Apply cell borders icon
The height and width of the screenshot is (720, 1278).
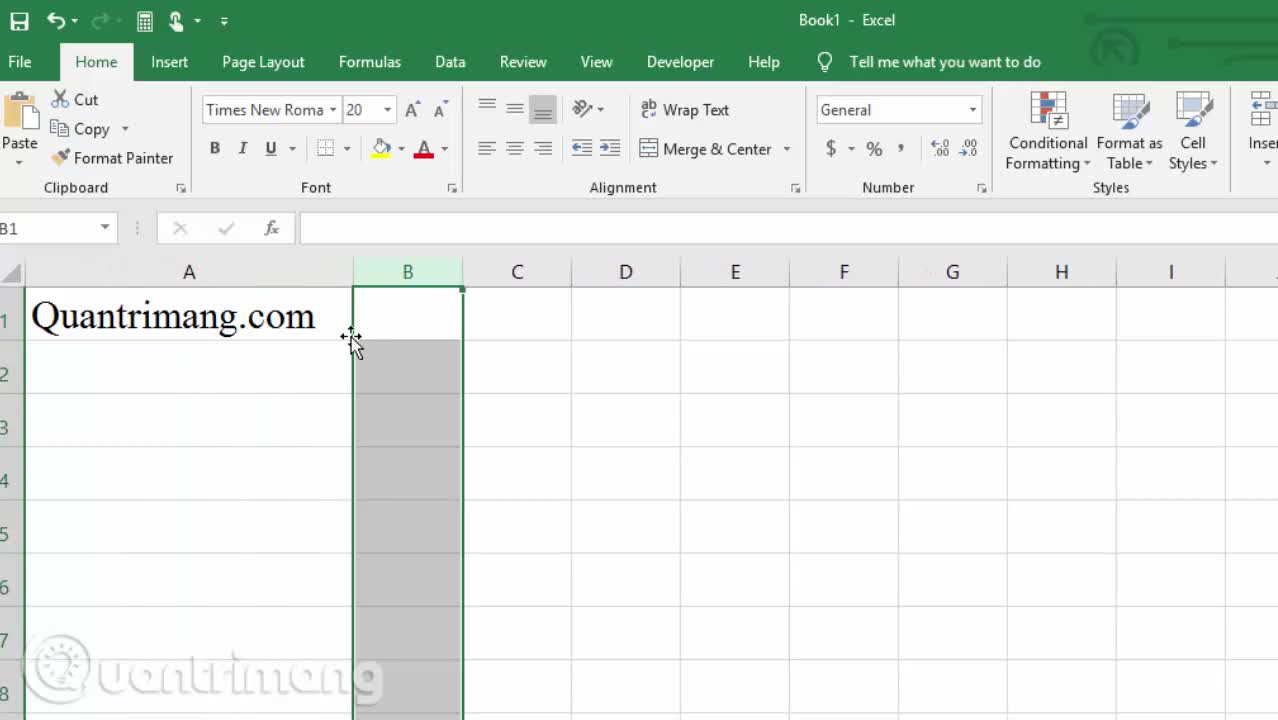point(325,149)
